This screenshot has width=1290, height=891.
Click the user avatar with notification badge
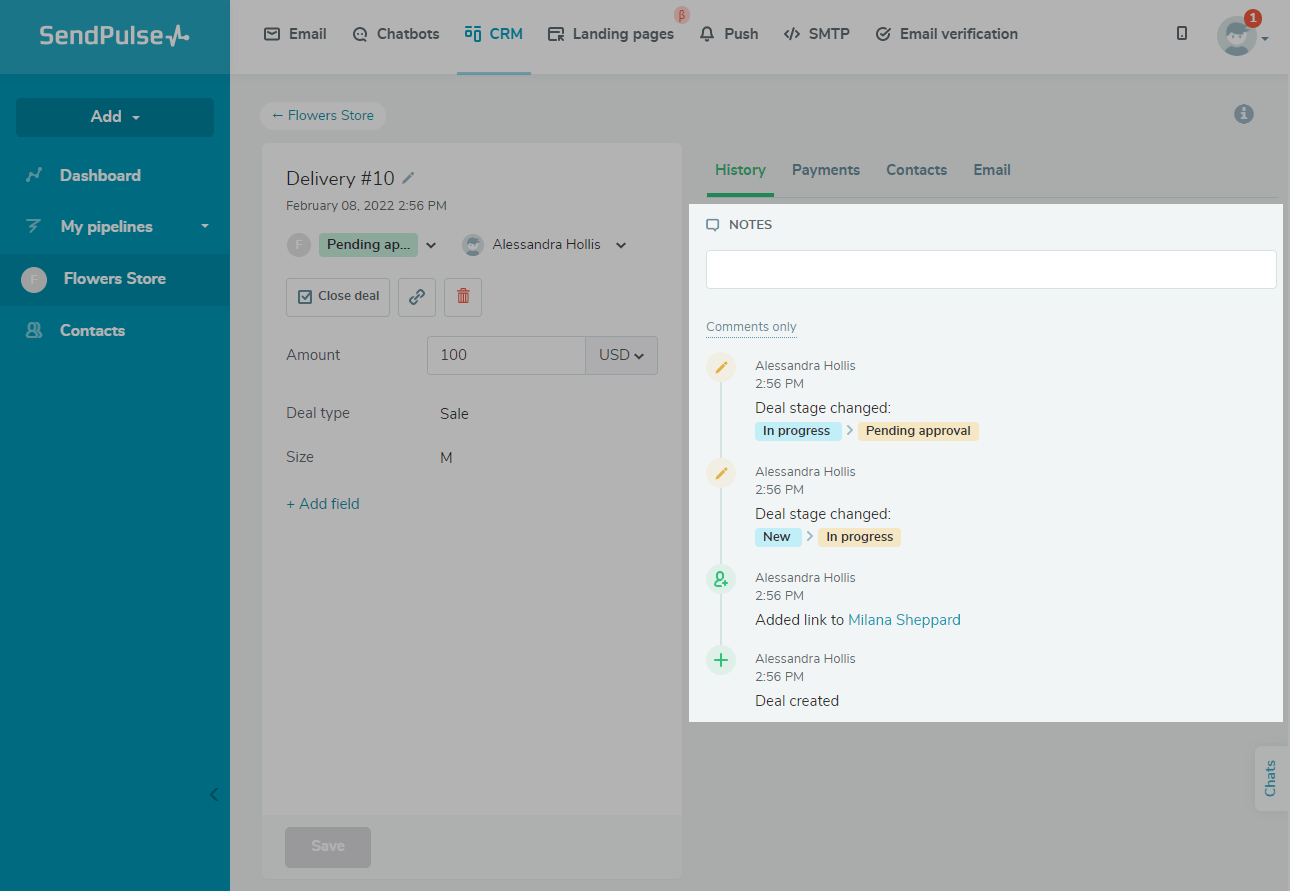click(x=1237, y=36)
